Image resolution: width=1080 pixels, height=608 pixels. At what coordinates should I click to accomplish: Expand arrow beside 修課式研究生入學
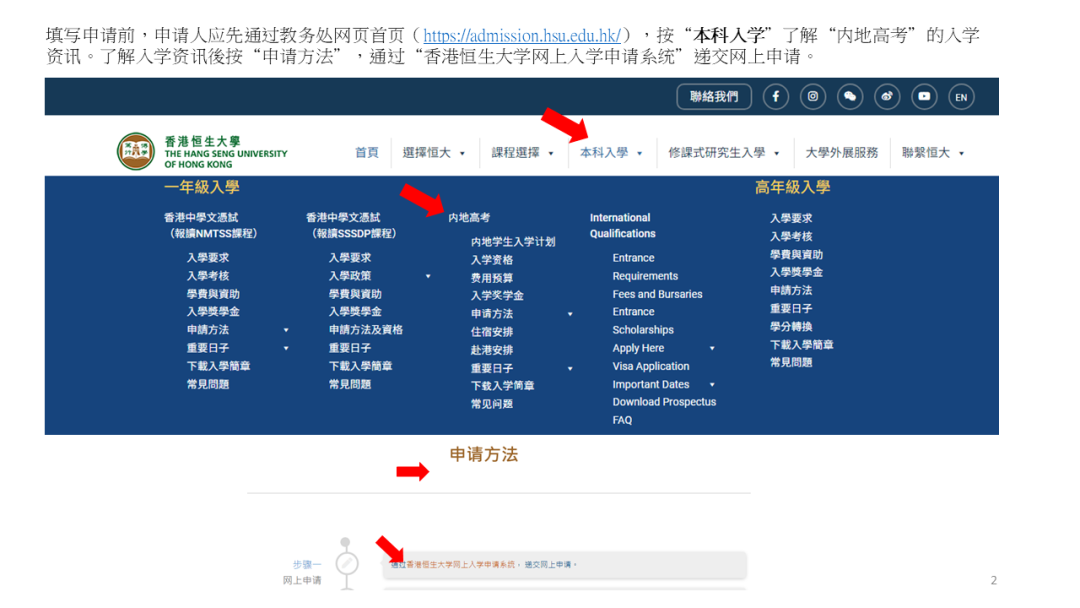(x=777, y=154)
